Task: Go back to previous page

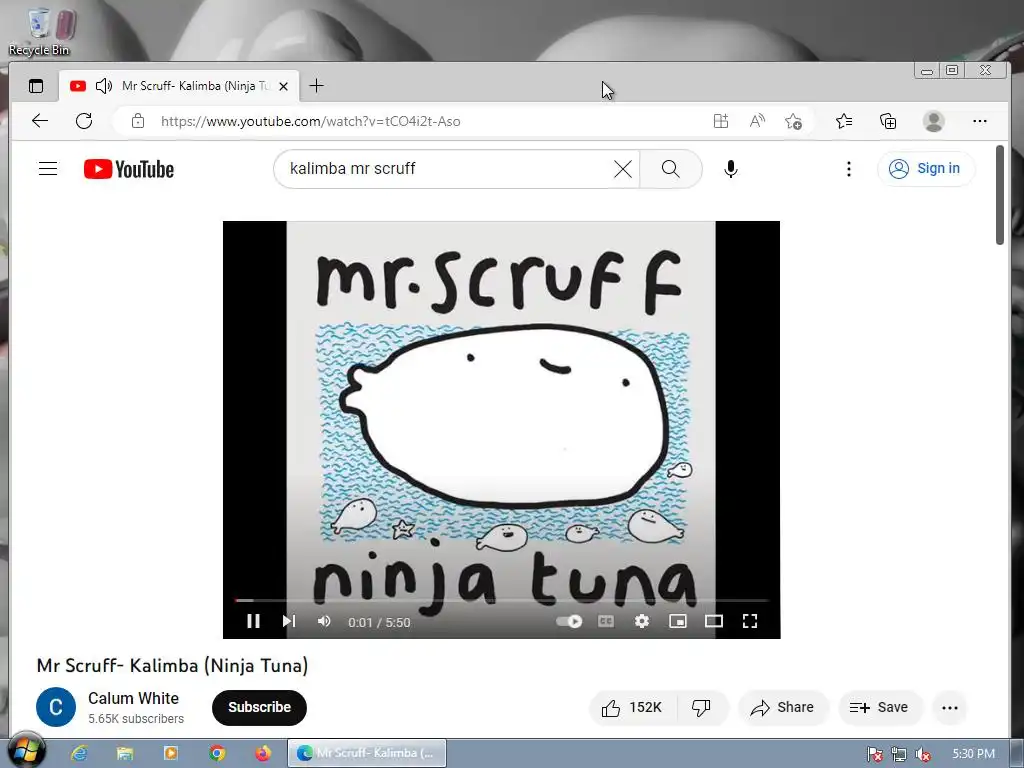Action: (x=40, y=121)
